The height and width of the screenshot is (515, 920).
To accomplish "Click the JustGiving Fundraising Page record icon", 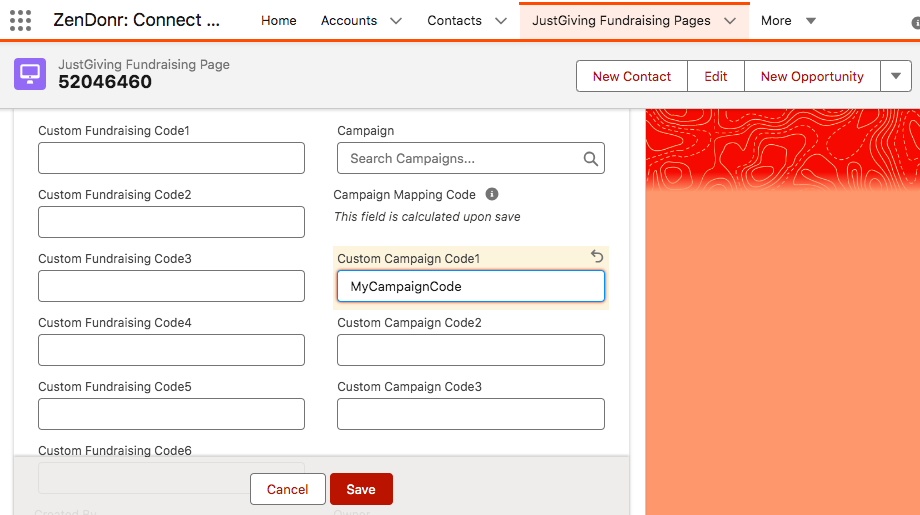I will coord(30,74).
